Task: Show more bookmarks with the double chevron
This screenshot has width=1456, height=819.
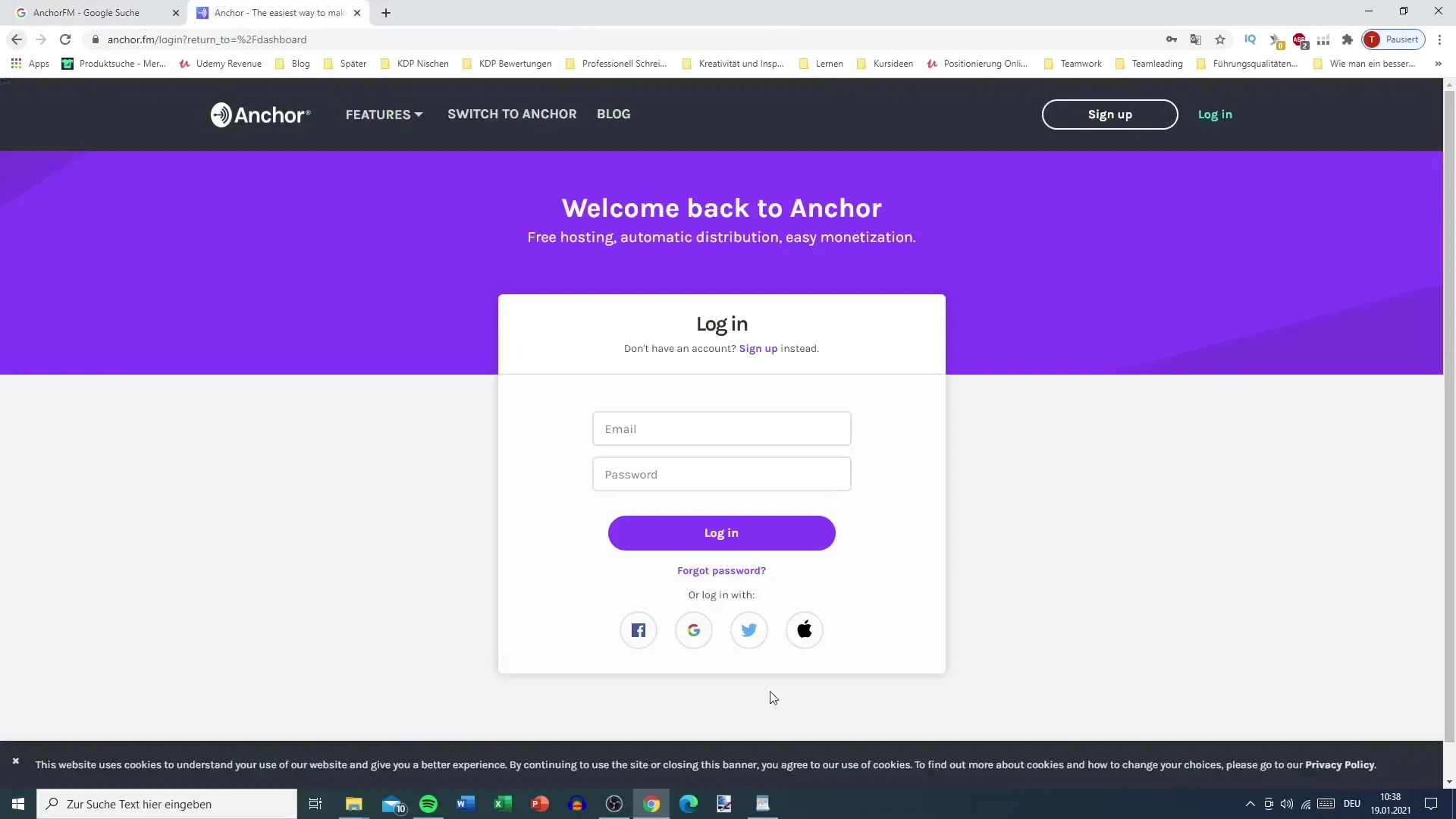Action: pyautogui.click(x=1438, y=64)
